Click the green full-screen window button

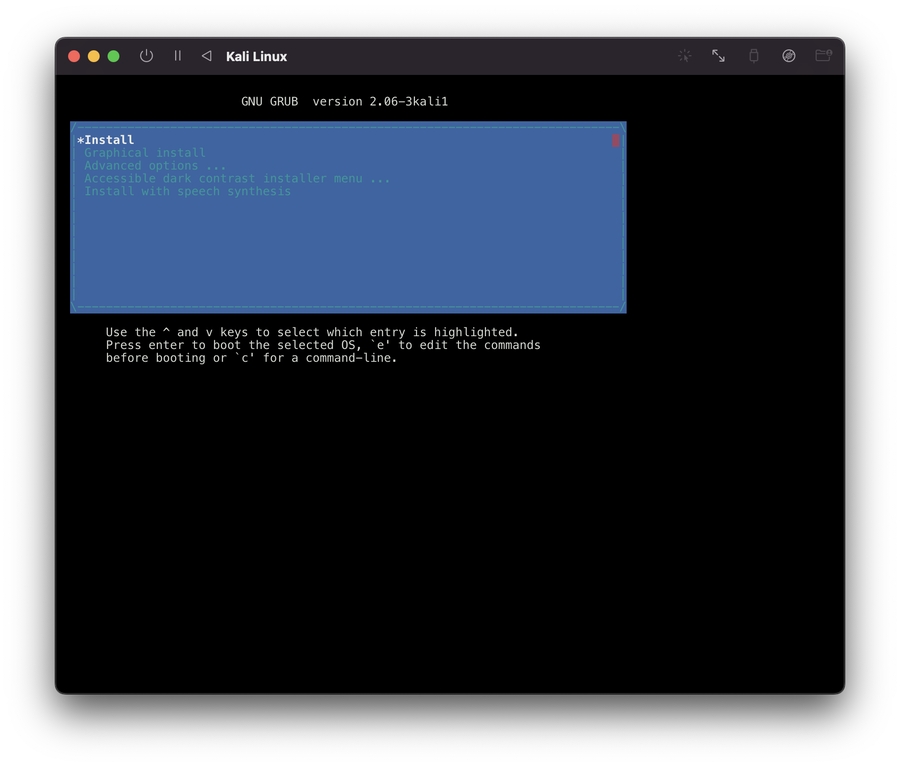pyautogui.click(x=114, y=56)
